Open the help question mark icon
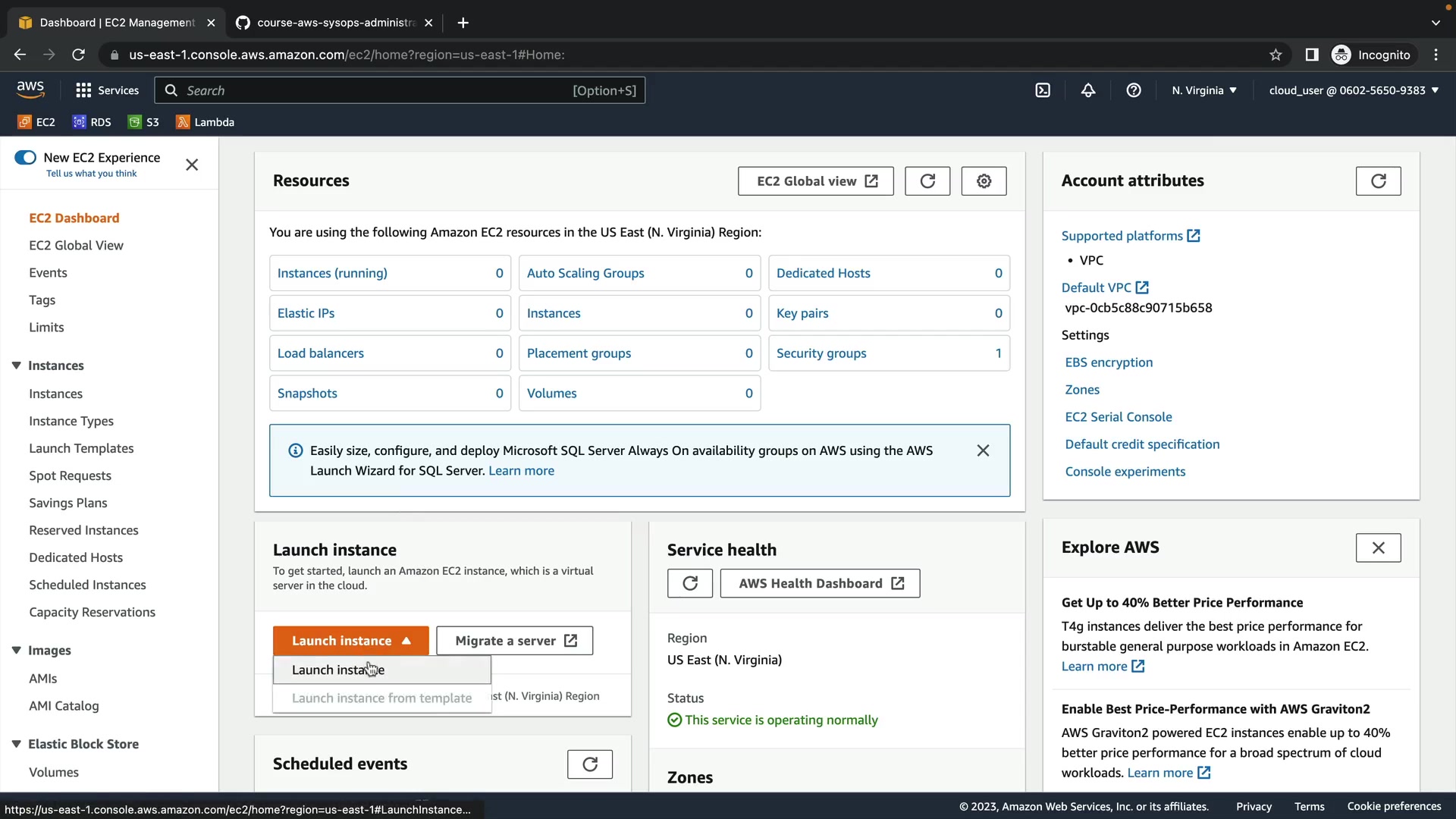 1134,90
